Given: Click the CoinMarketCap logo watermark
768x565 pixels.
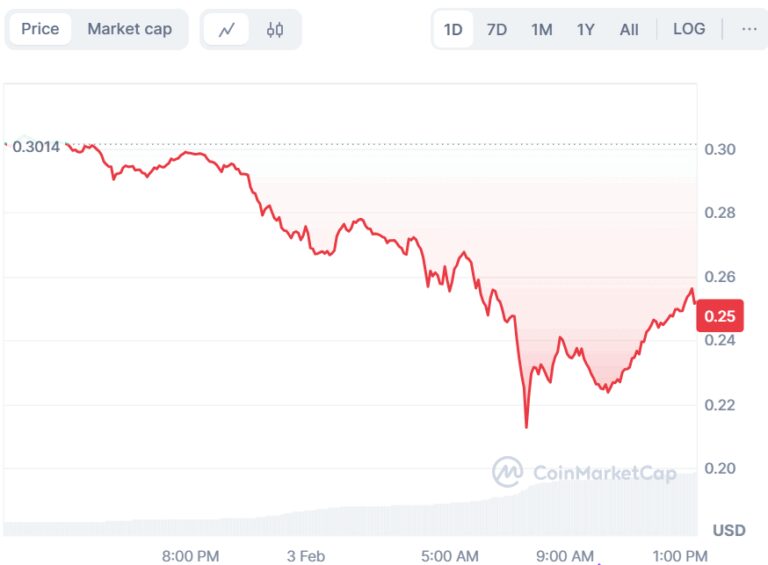Looking at the screenshot, I should 584,472.
